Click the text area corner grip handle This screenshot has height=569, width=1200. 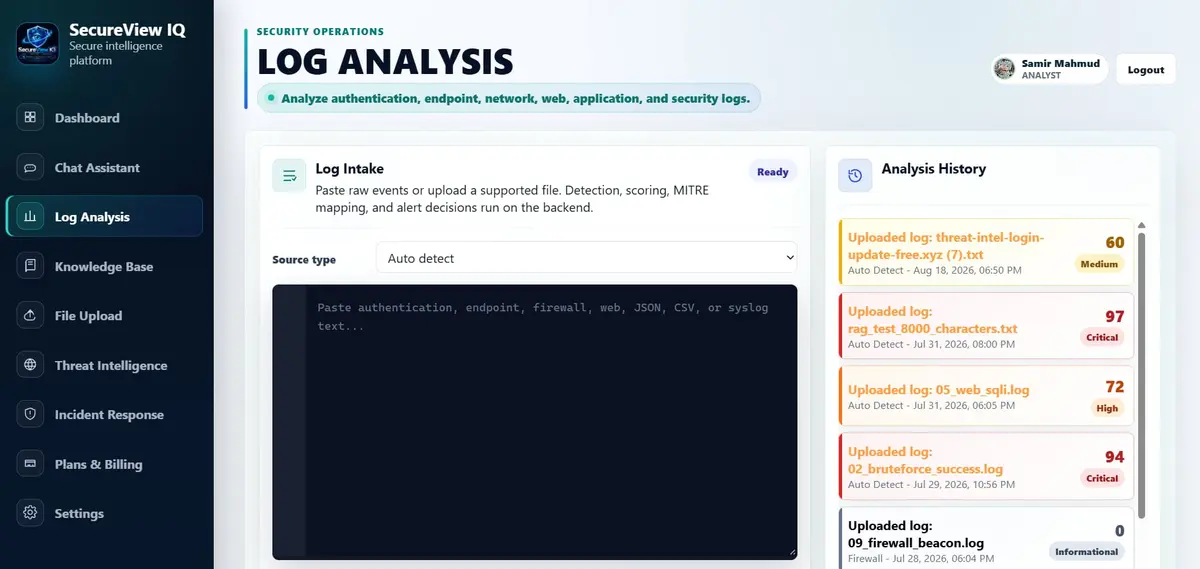coord(792,553)
